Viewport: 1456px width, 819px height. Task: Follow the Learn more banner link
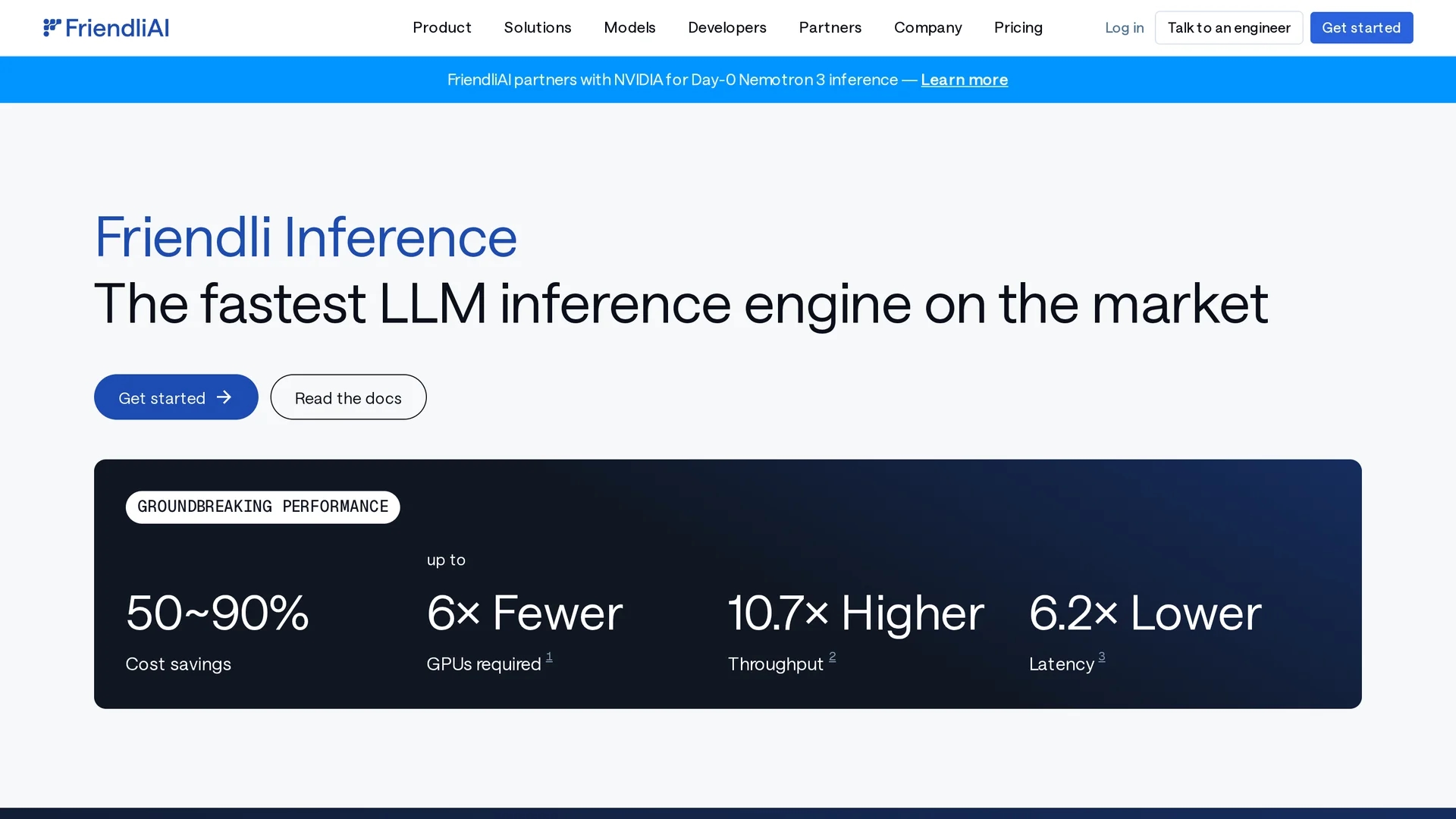(x=964, y=80)
